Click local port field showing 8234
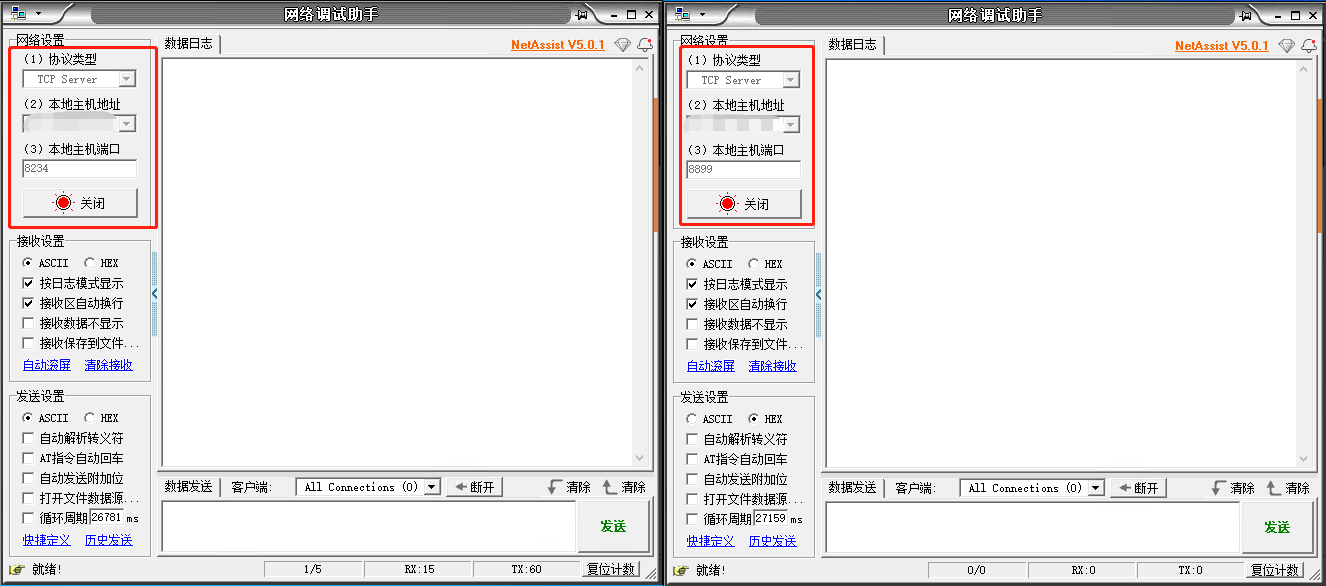Viewport: 1326px width, 586px height. [80, 169]
